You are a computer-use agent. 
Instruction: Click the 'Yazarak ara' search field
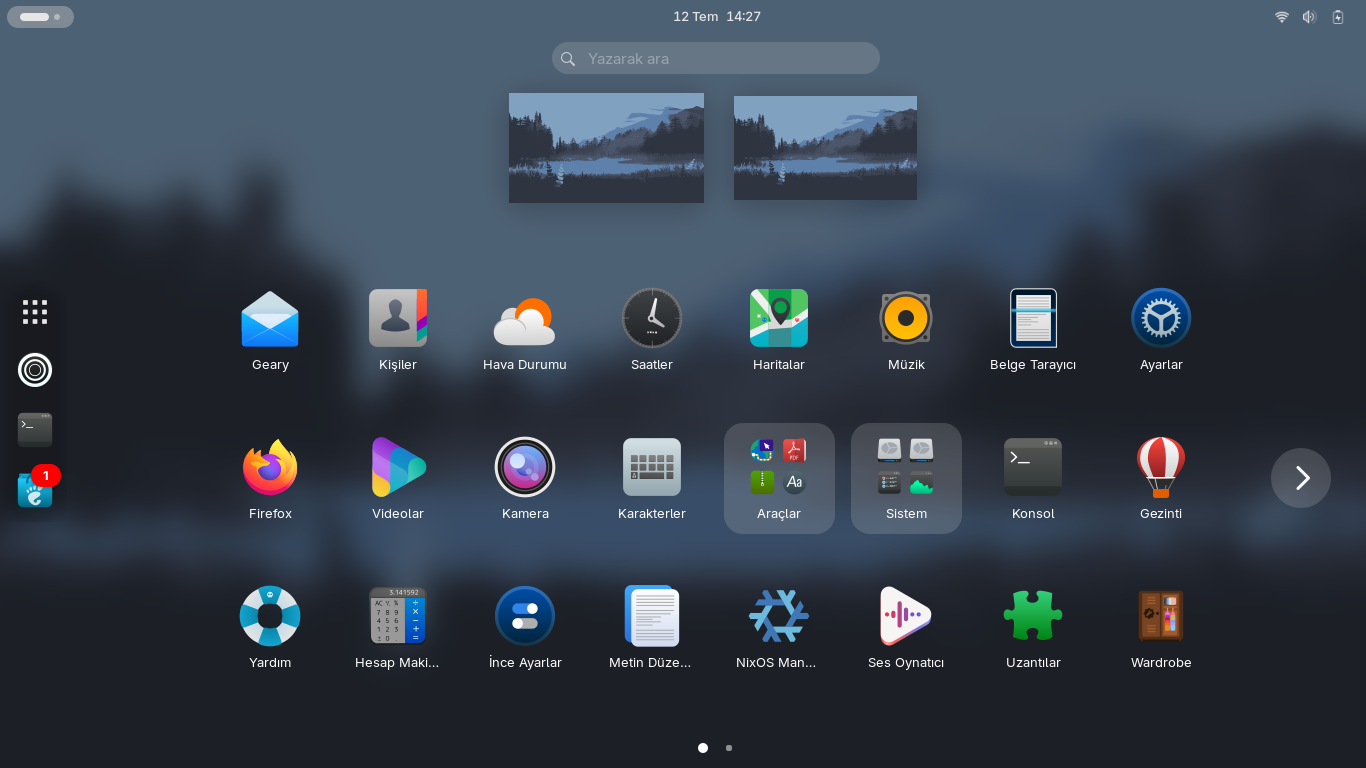point(716,58)
